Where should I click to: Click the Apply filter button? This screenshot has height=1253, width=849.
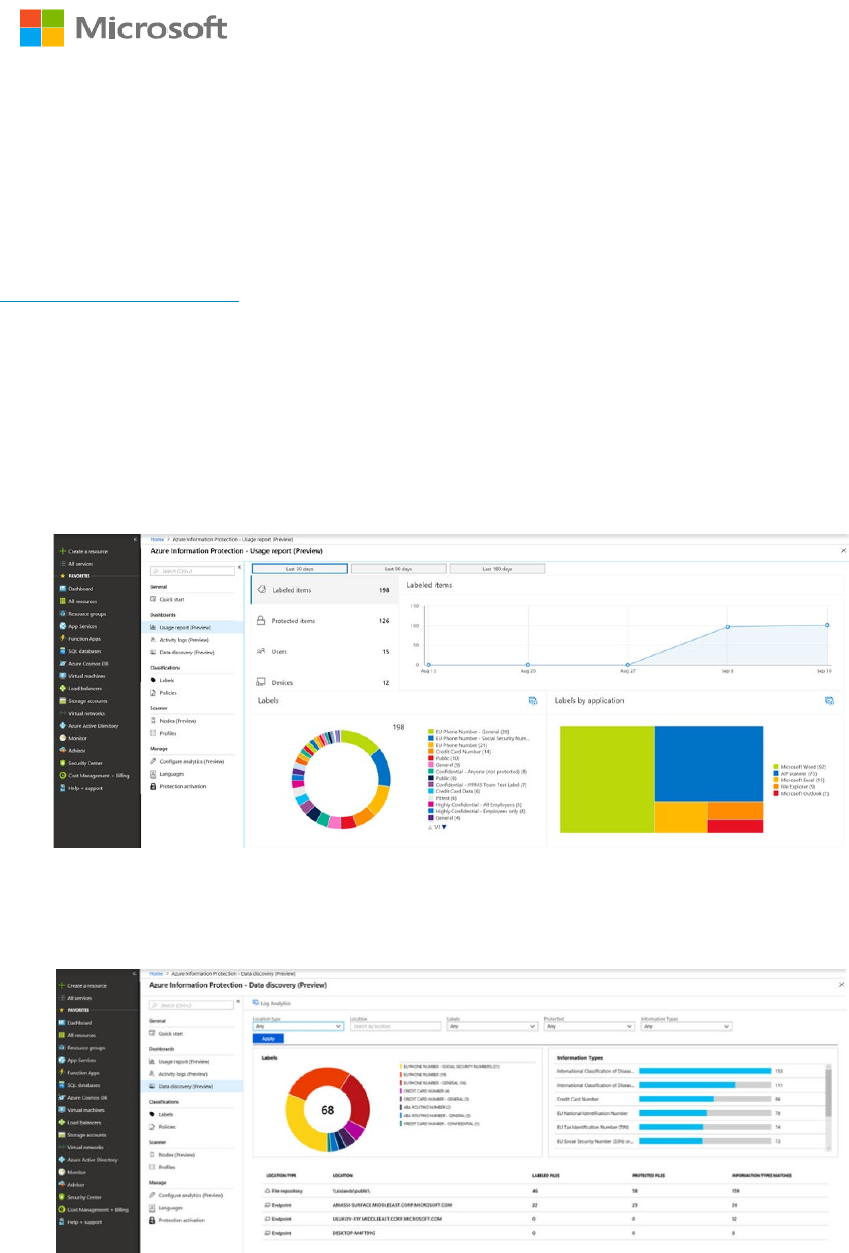[x=268, y=1039]
